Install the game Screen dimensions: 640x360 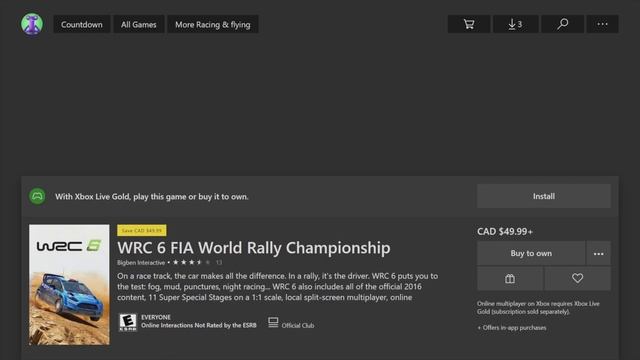tap(544, 196)
